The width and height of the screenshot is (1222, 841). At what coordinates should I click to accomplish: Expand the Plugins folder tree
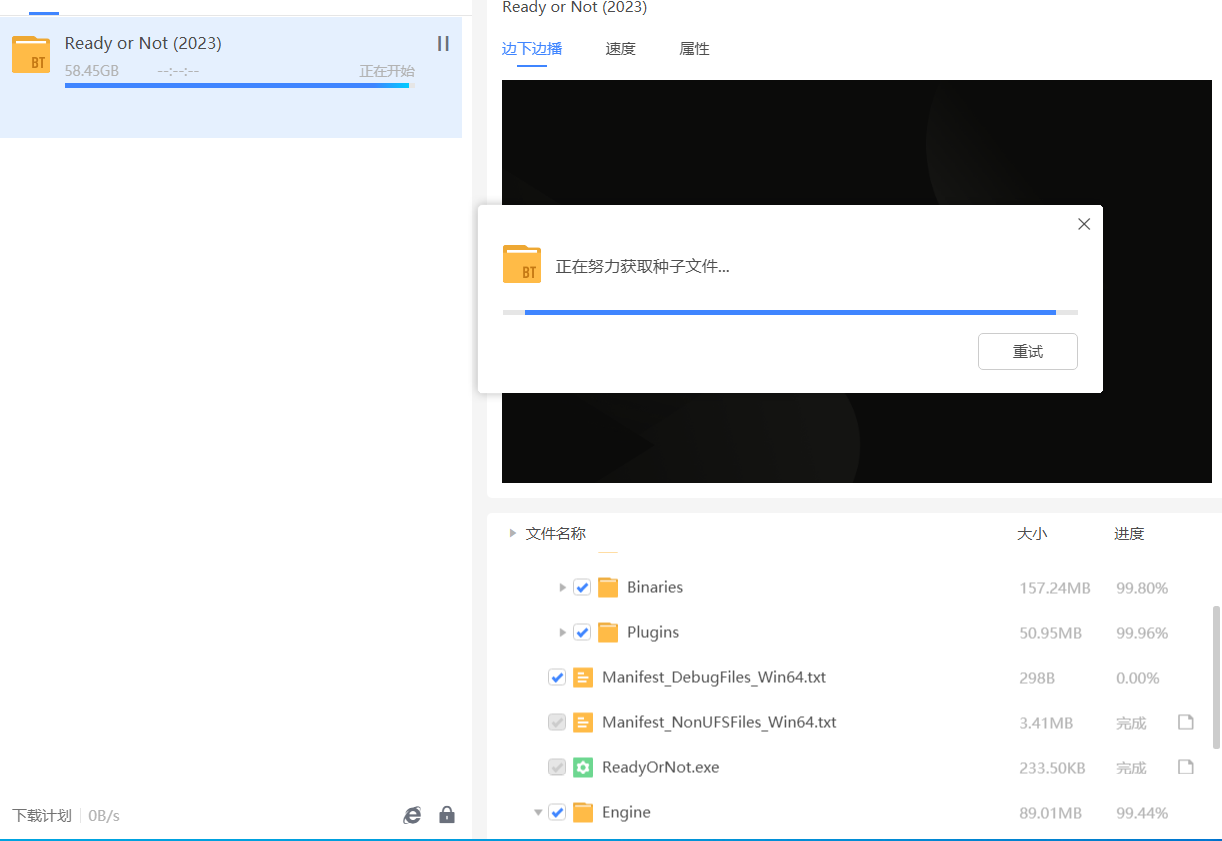[562, 632]
